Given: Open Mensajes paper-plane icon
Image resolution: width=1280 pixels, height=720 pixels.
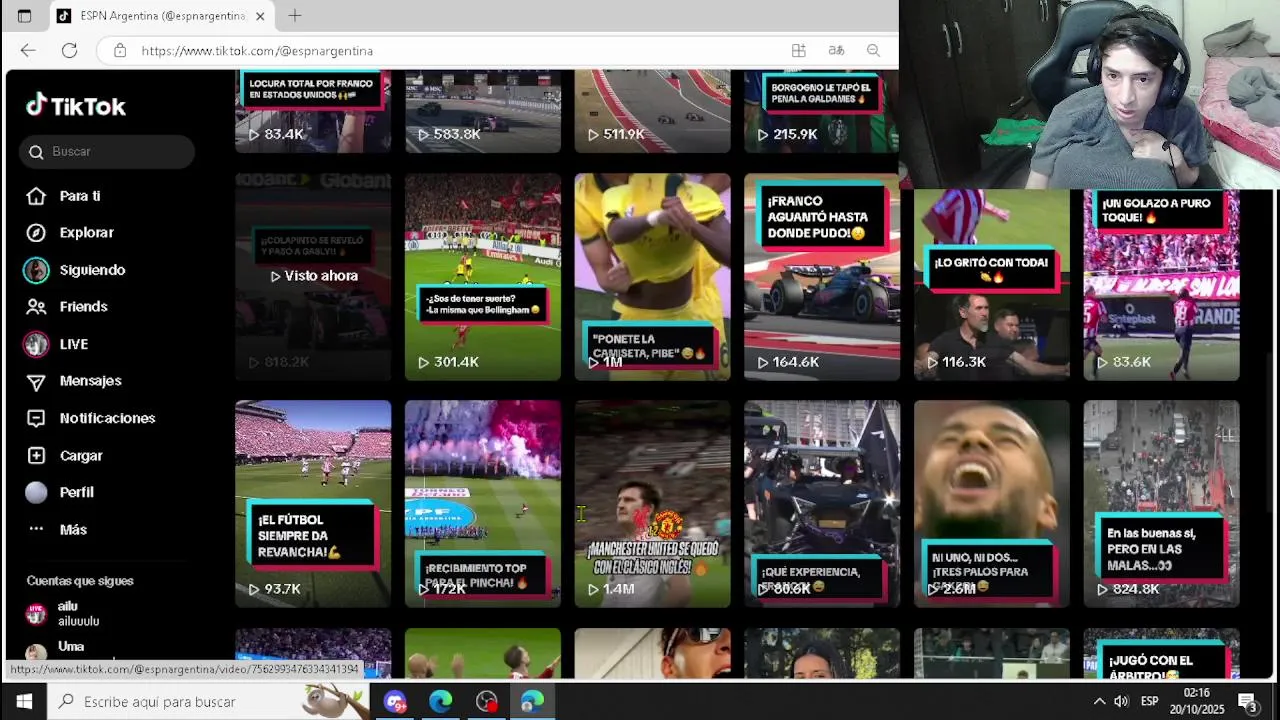Looking at the screenshot, I should pos(36,381).
